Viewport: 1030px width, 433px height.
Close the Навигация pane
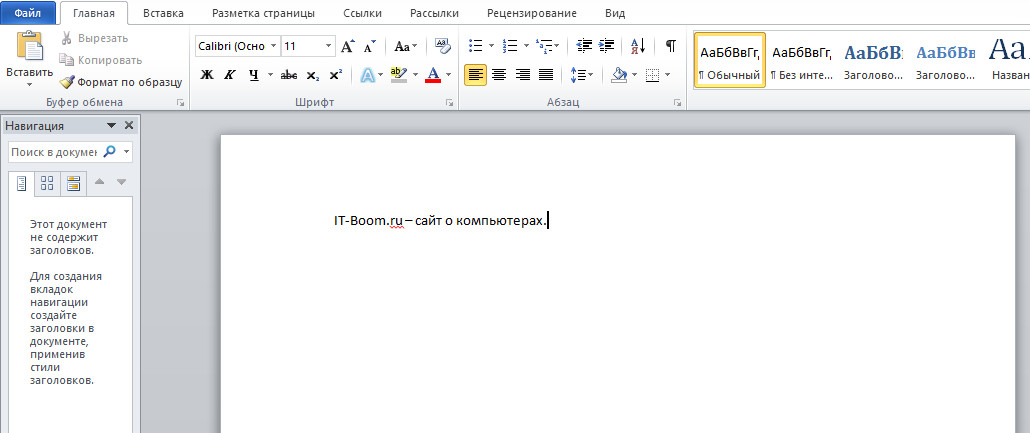coord(129,125)
